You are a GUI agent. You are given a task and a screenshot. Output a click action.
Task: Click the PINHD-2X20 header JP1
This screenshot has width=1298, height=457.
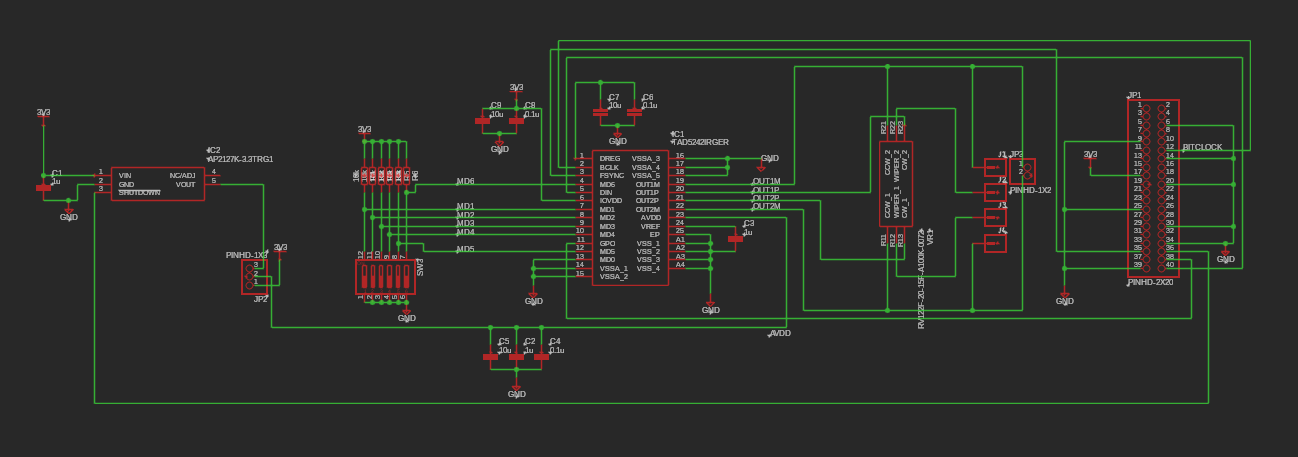pyautogui.click(x=1153, y=188)
